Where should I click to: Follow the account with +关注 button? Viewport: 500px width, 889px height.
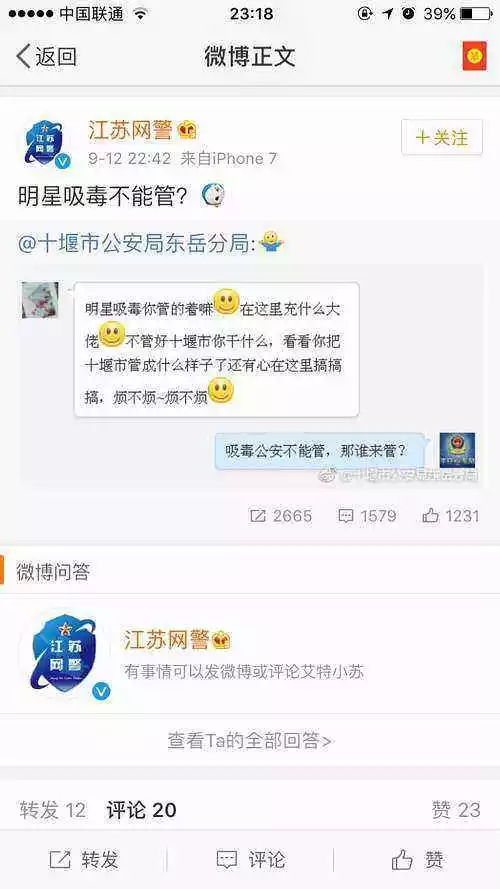tap(442, 137)
